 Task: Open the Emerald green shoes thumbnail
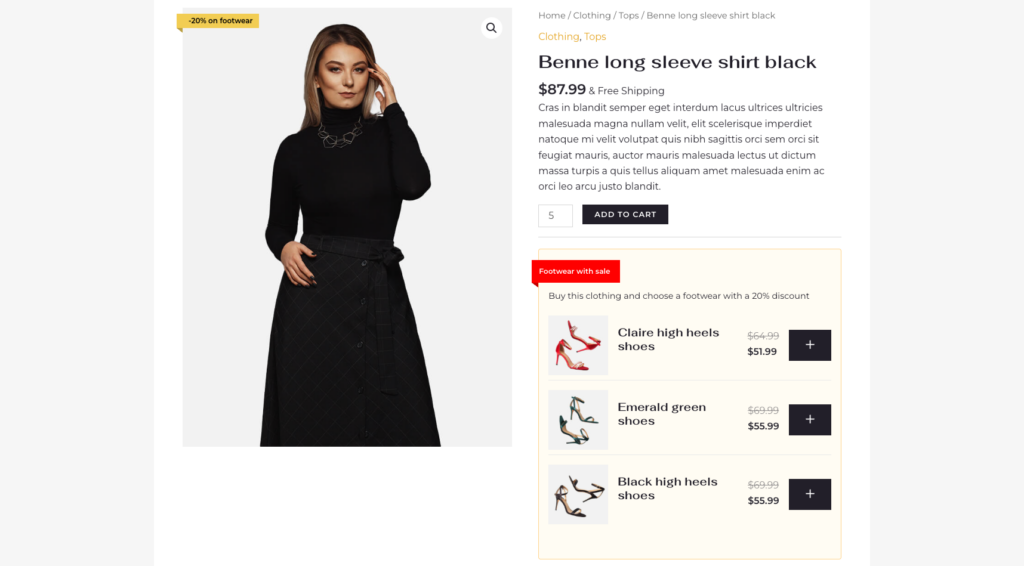(578, 420)
